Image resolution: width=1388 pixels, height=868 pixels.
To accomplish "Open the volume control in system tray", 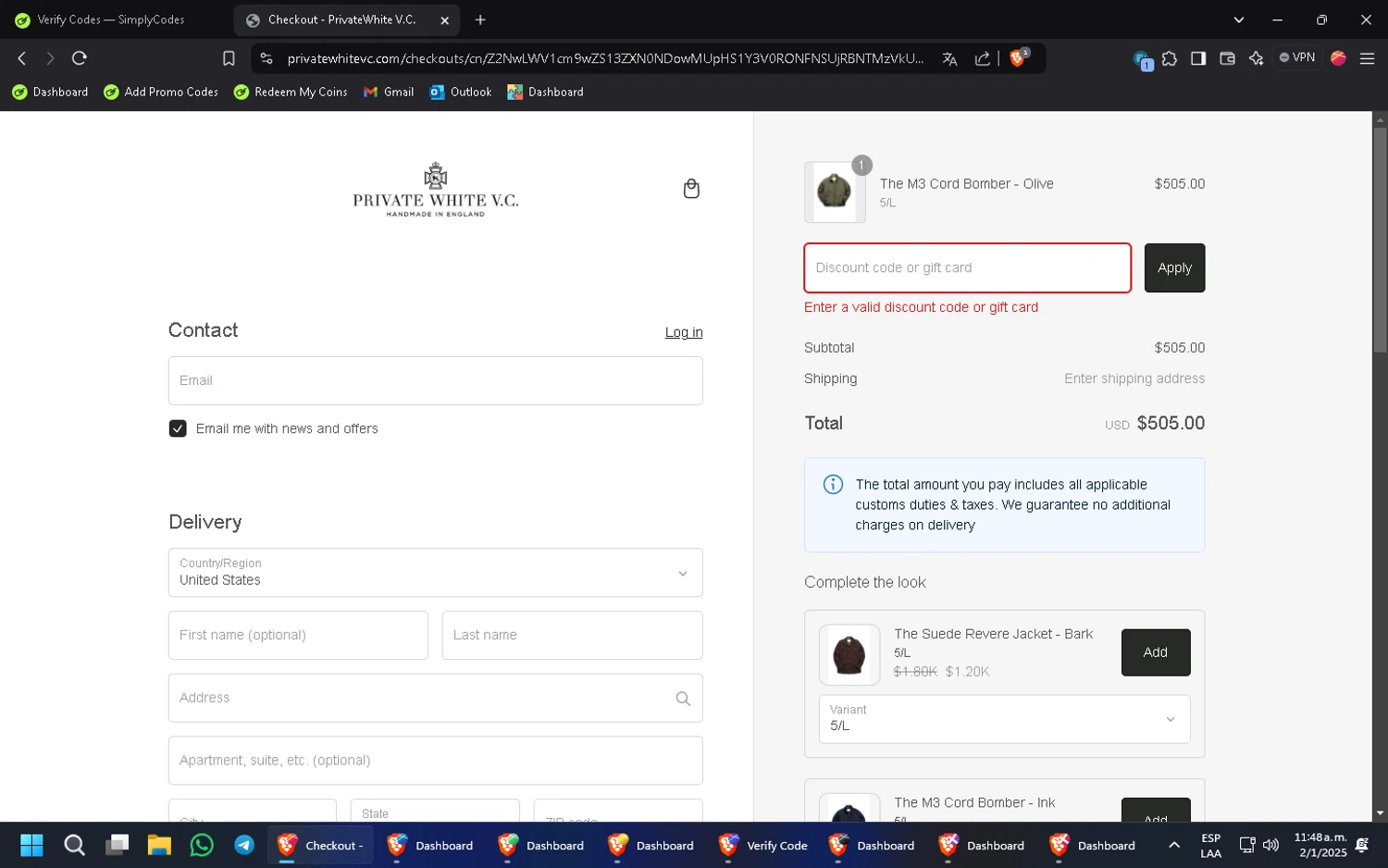I will coord(1270,845).
